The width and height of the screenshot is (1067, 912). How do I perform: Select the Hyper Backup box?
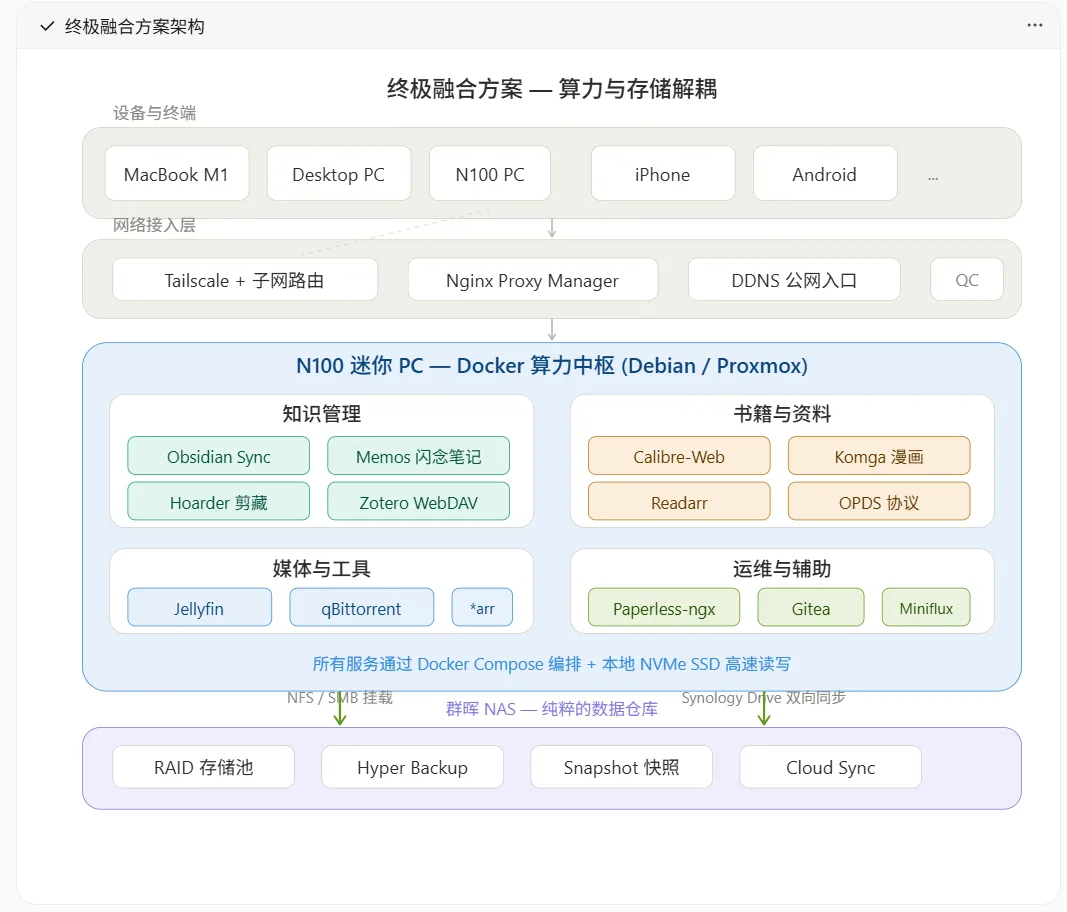[412, 767]
